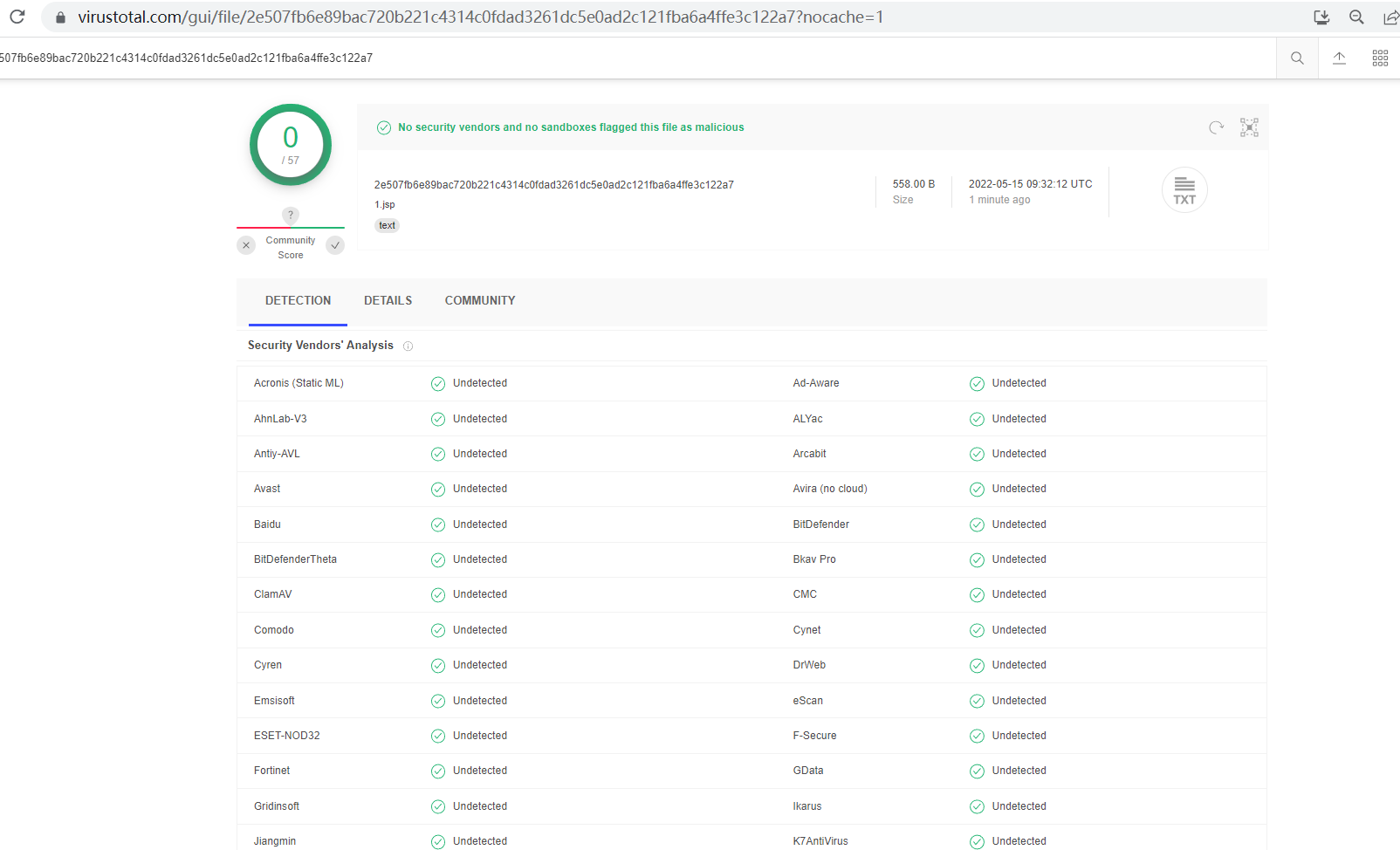Click vendor name 'GData'
This screenshot has height=850, width=1400.
808,771
